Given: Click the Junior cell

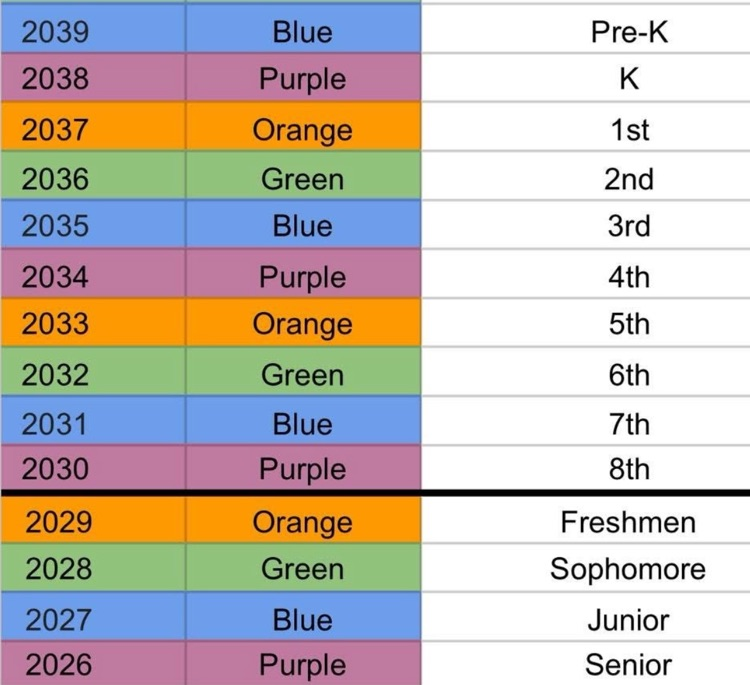Looking at the screenshot, I should click(x=629, y=619).
